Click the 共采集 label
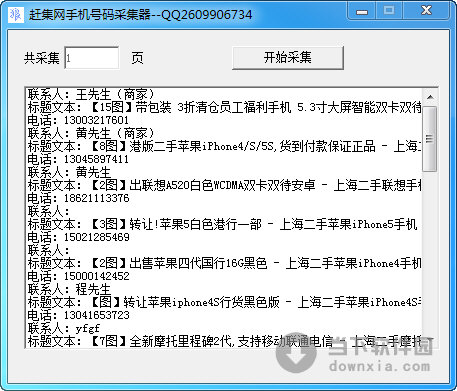Viewport: 457px width, 391px height. click(42, 58)
